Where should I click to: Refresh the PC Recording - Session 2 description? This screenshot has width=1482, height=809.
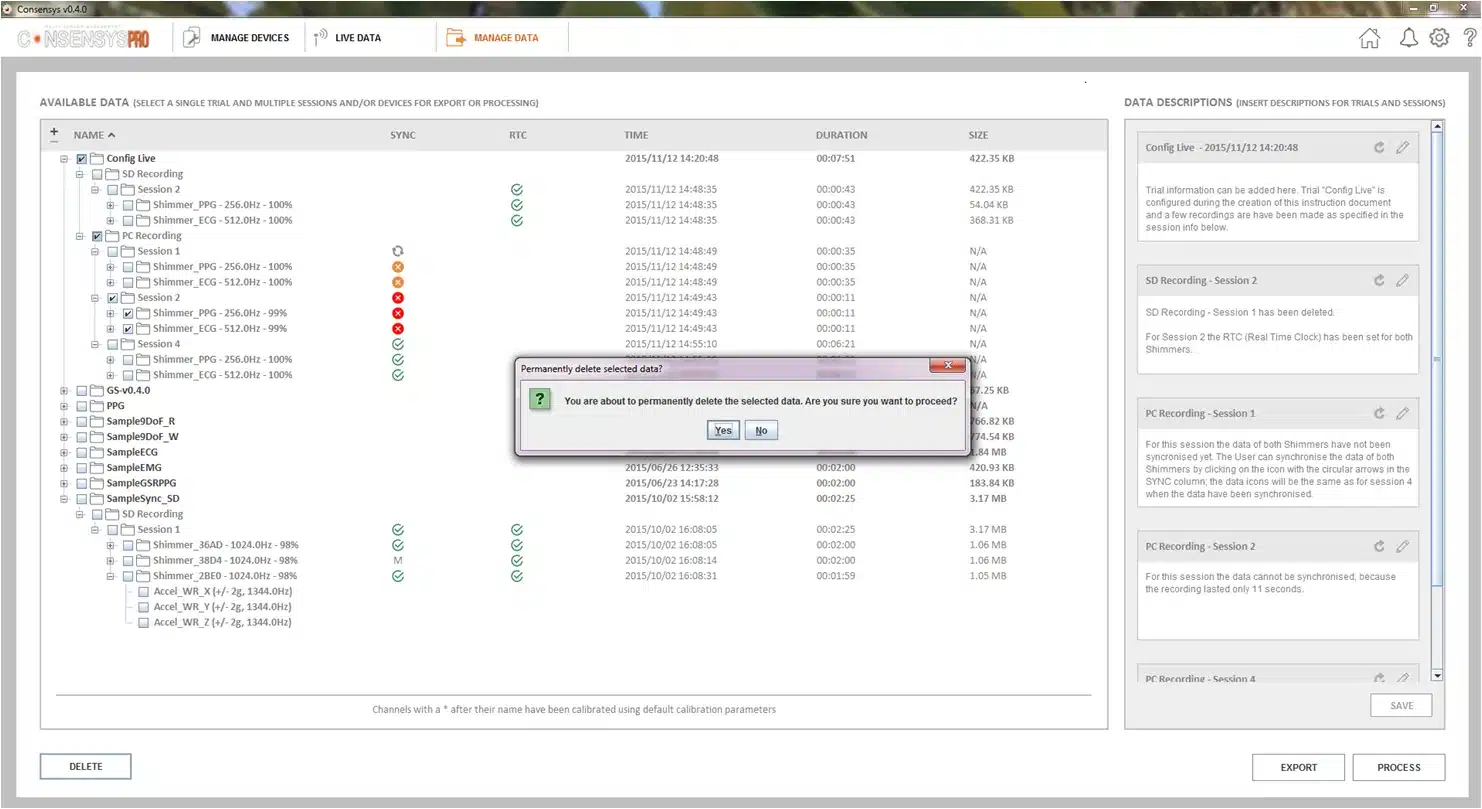tap(1379, 546)
